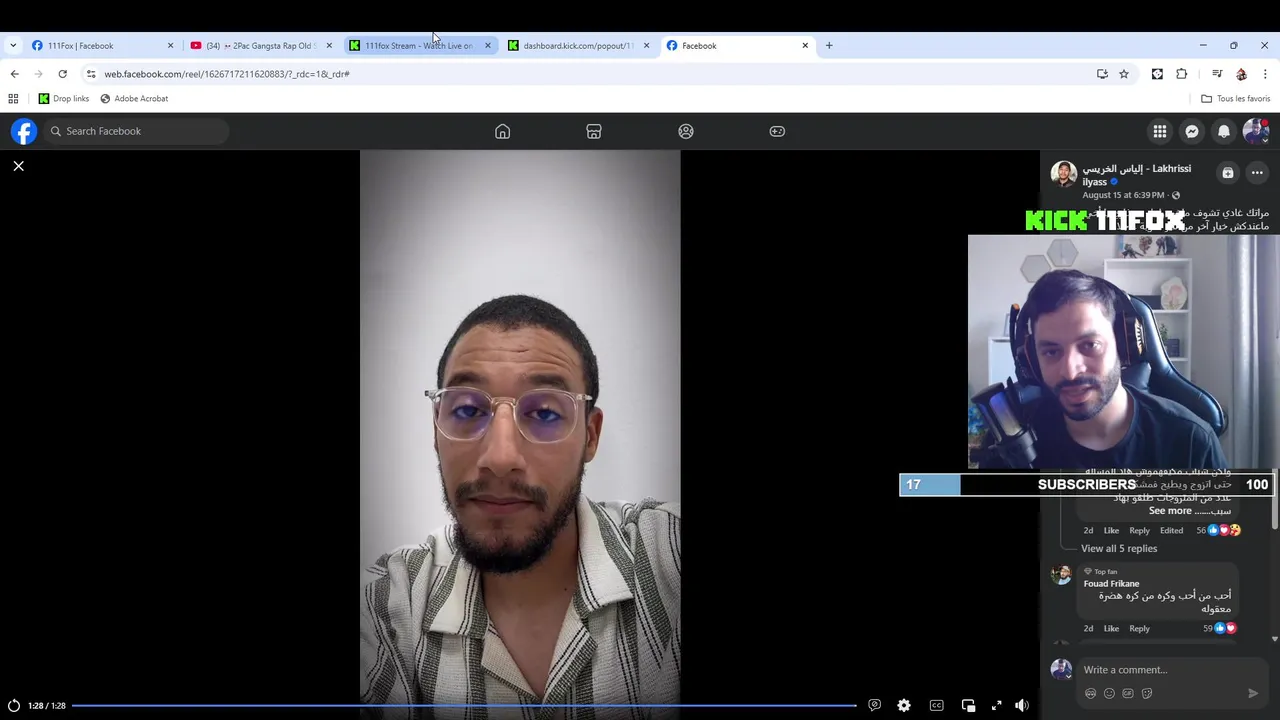Close the reel viewer with X

tap(18, 166)
